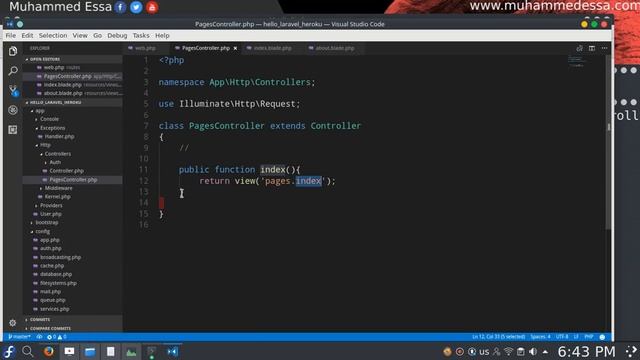Image resolution: width=640 pixels, height=360 pixels.
Task: Open services.php in the config folder
Action: [54, 309]
